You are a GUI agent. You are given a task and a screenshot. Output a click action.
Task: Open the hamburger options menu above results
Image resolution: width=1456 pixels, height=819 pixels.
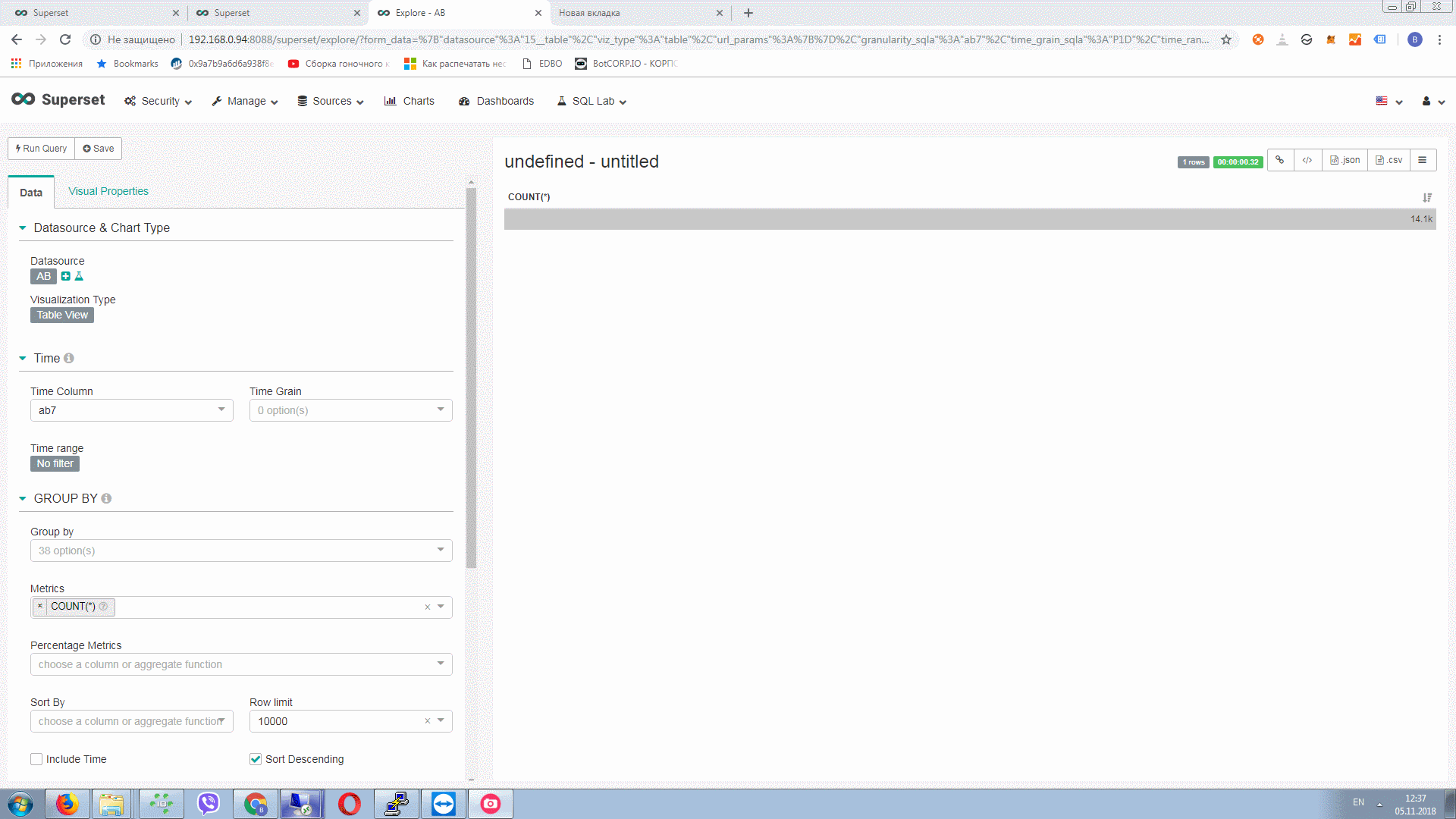point(1423,160)
